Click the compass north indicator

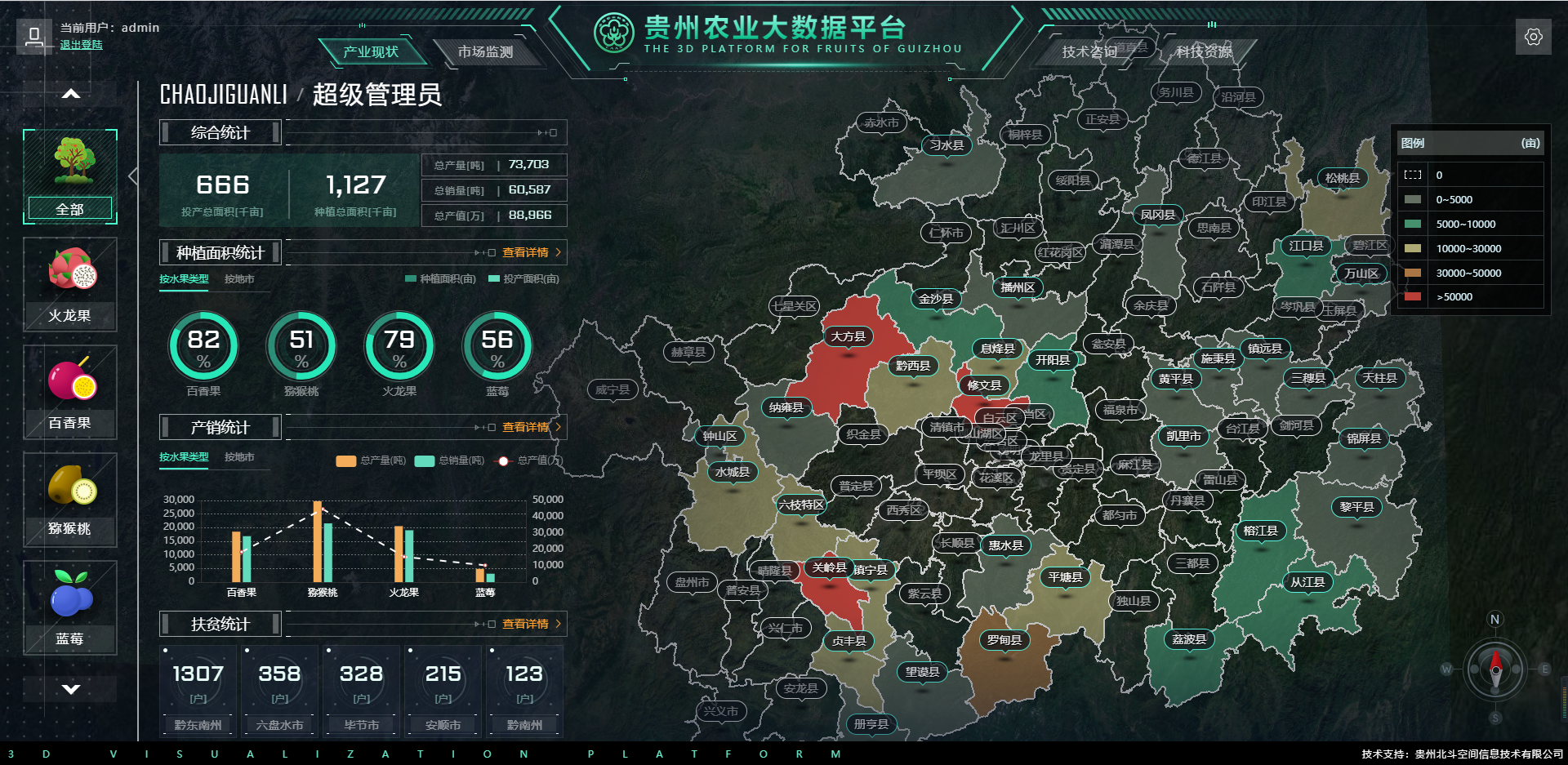click(1494, 620)
